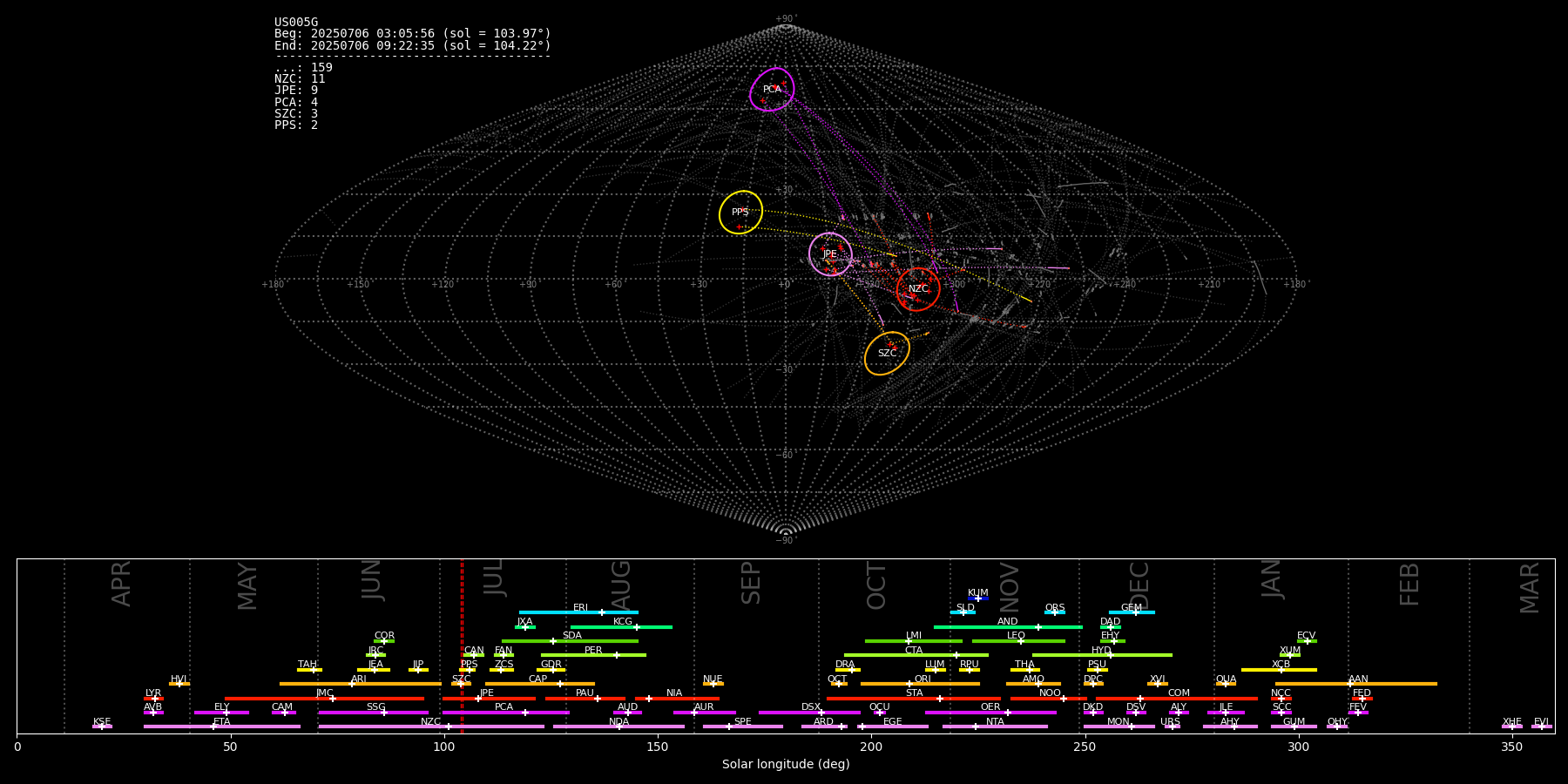Click the yellow PPS radiant circle on map

click(x=740, y=213)
